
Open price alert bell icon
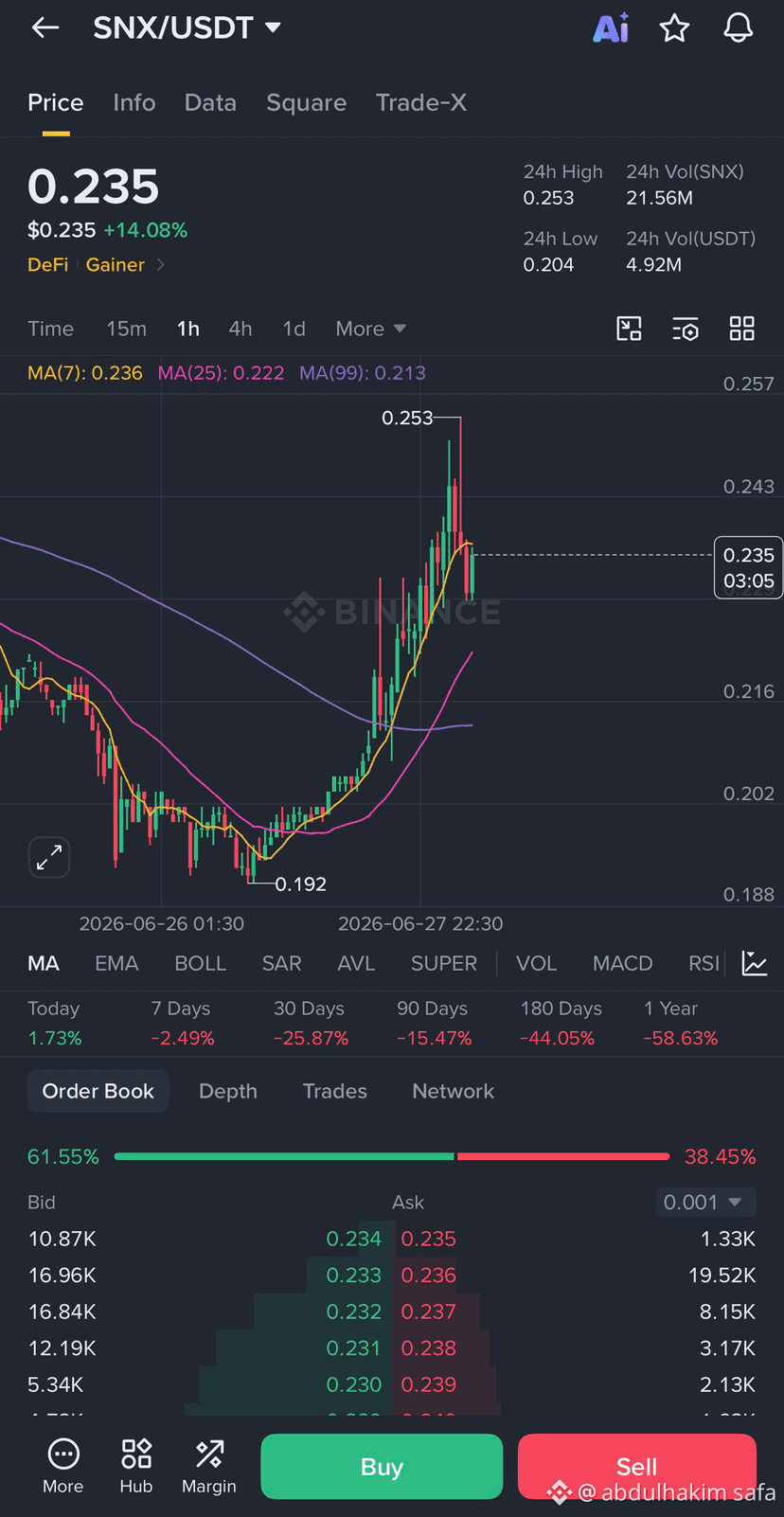point(739,28)
